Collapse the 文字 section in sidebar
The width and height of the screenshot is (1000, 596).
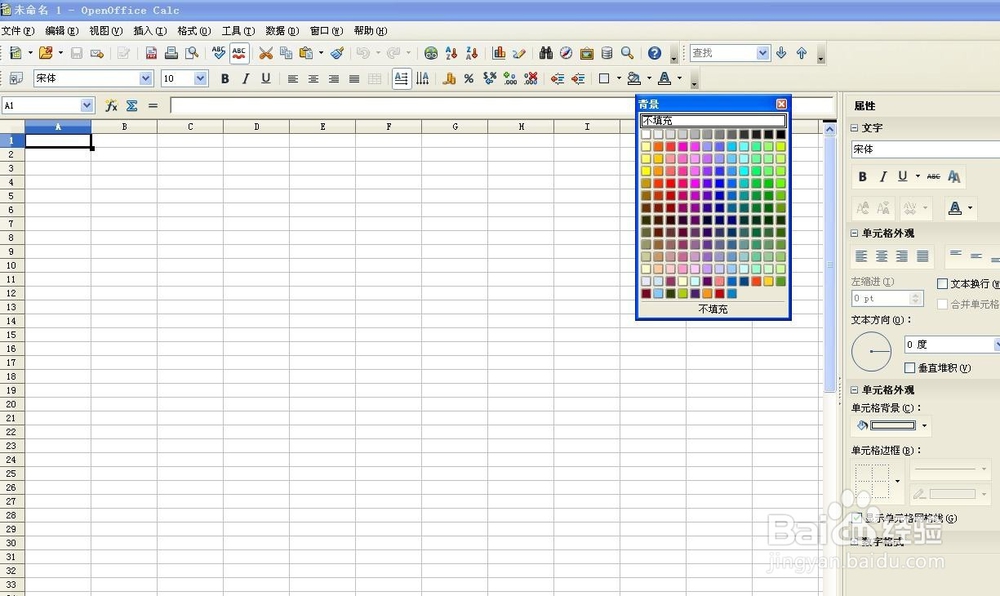pyautogui.click(x=855, y=128)
